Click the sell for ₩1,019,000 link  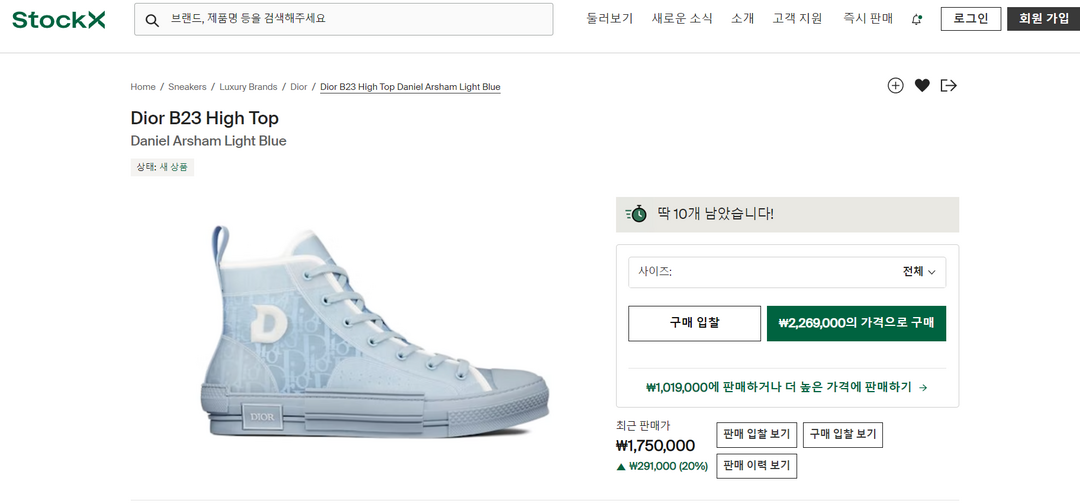coord(786,387)
